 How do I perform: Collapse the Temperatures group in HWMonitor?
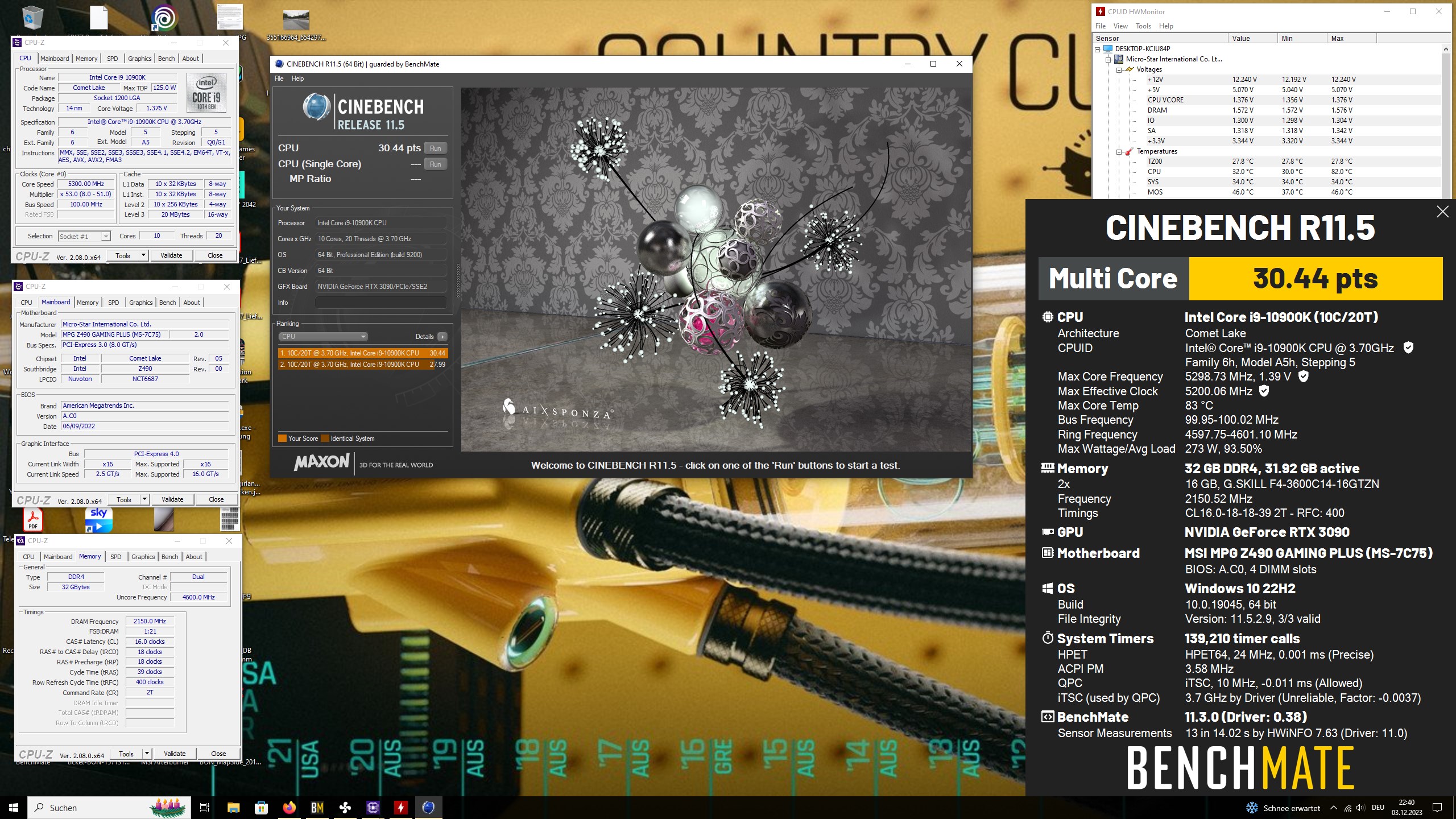[1119, 151]
